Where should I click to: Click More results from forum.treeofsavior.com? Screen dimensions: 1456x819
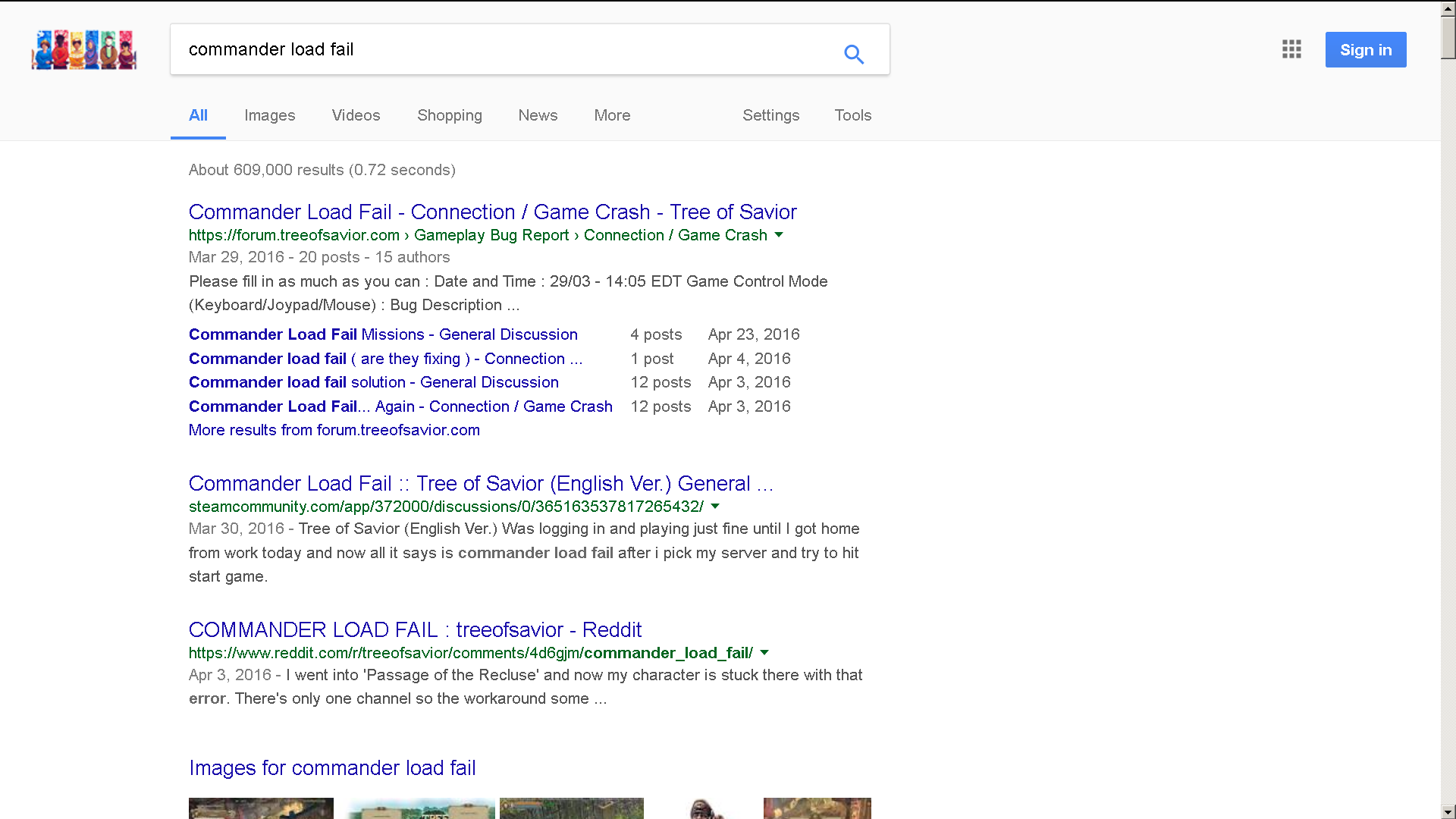[x=334, y=430]
